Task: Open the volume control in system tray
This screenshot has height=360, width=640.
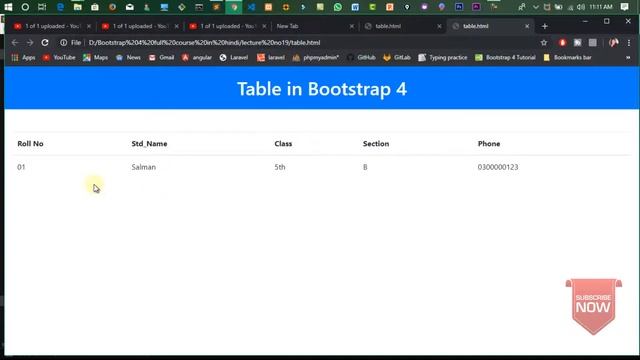Action: 581,7
